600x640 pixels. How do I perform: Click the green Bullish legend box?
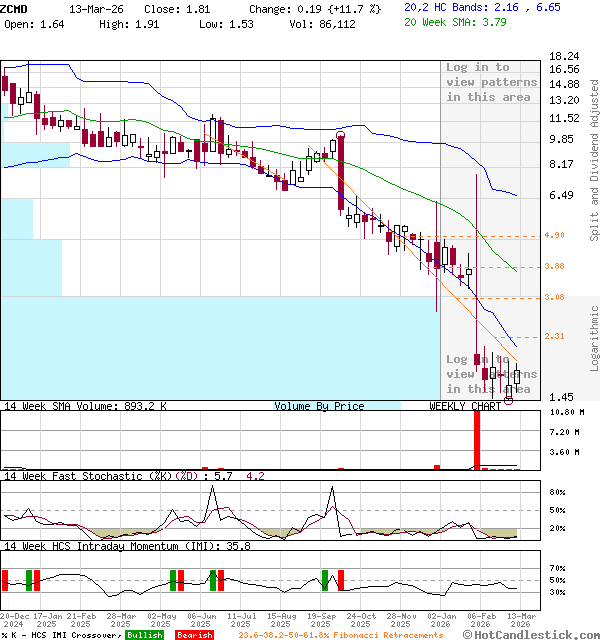pyautogui.click(x=144, y=635)
